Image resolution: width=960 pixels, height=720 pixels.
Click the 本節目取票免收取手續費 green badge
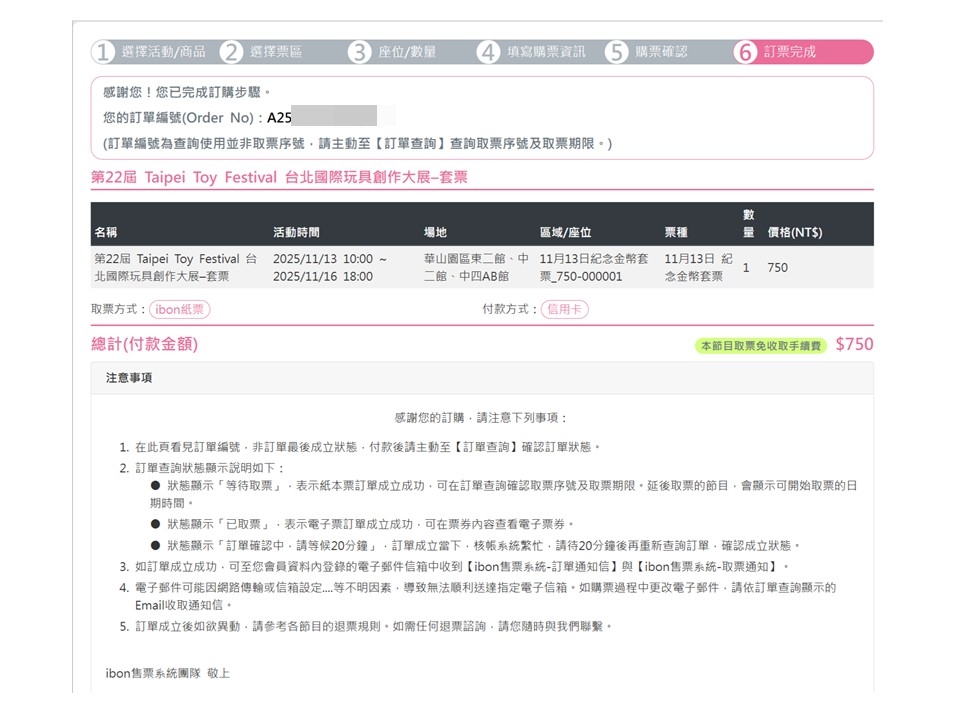coord(760,346)
